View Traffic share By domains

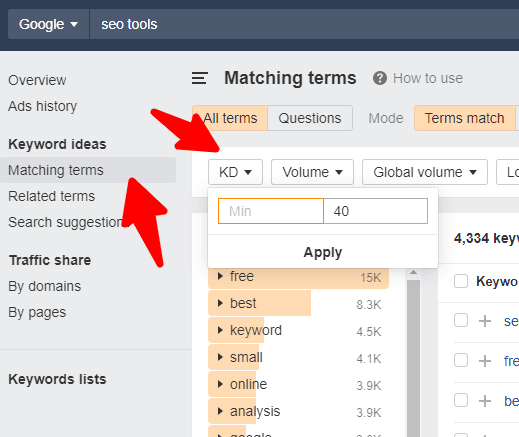pos(44,286)
